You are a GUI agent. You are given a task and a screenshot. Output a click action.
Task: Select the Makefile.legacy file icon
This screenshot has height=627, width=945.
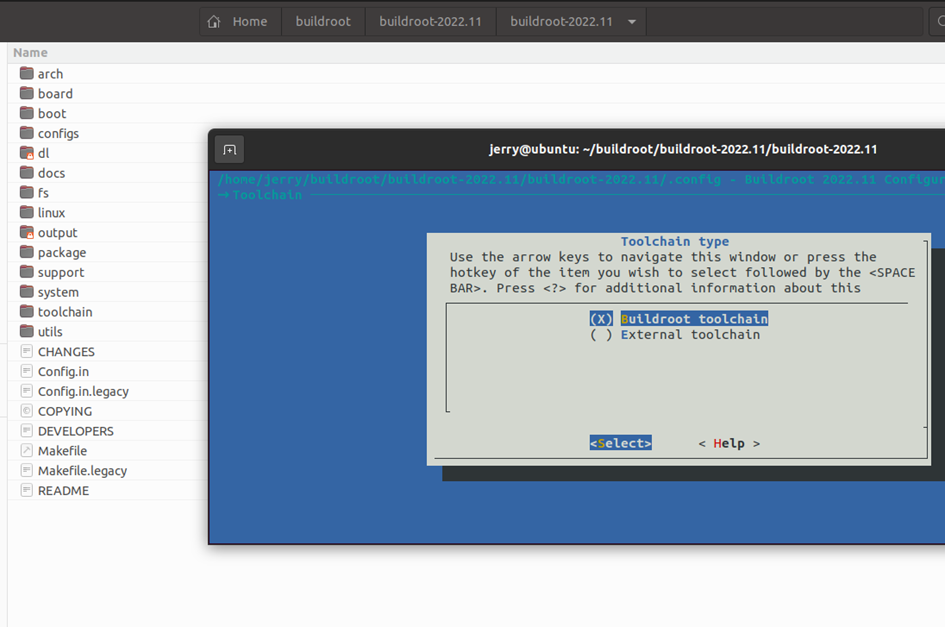tap(27, 471)
